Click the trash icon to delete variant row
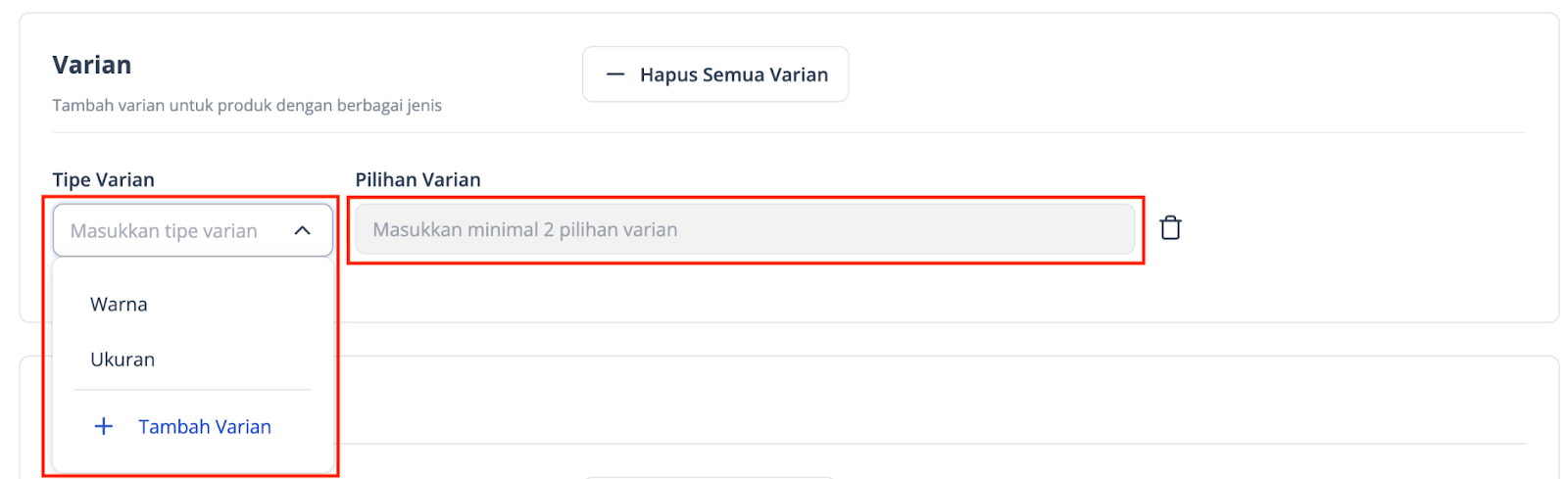The height and width of the screenshot is (479, 1568). [x=1170, y=228]
